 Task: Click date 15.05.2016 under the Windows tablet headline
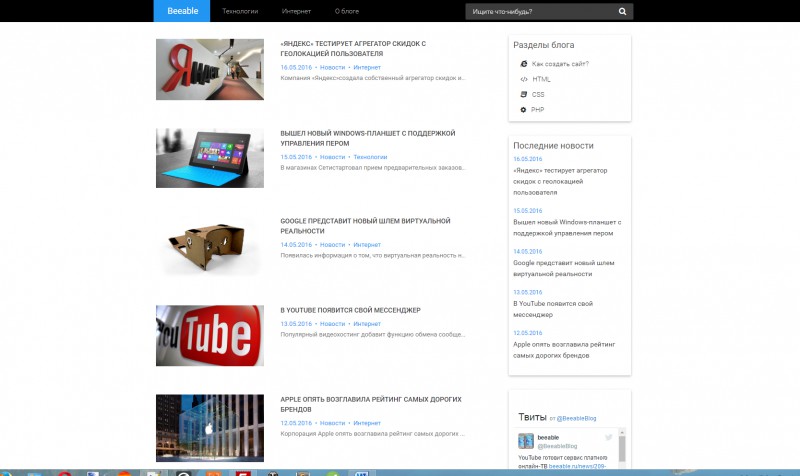[x=296, y=157]
